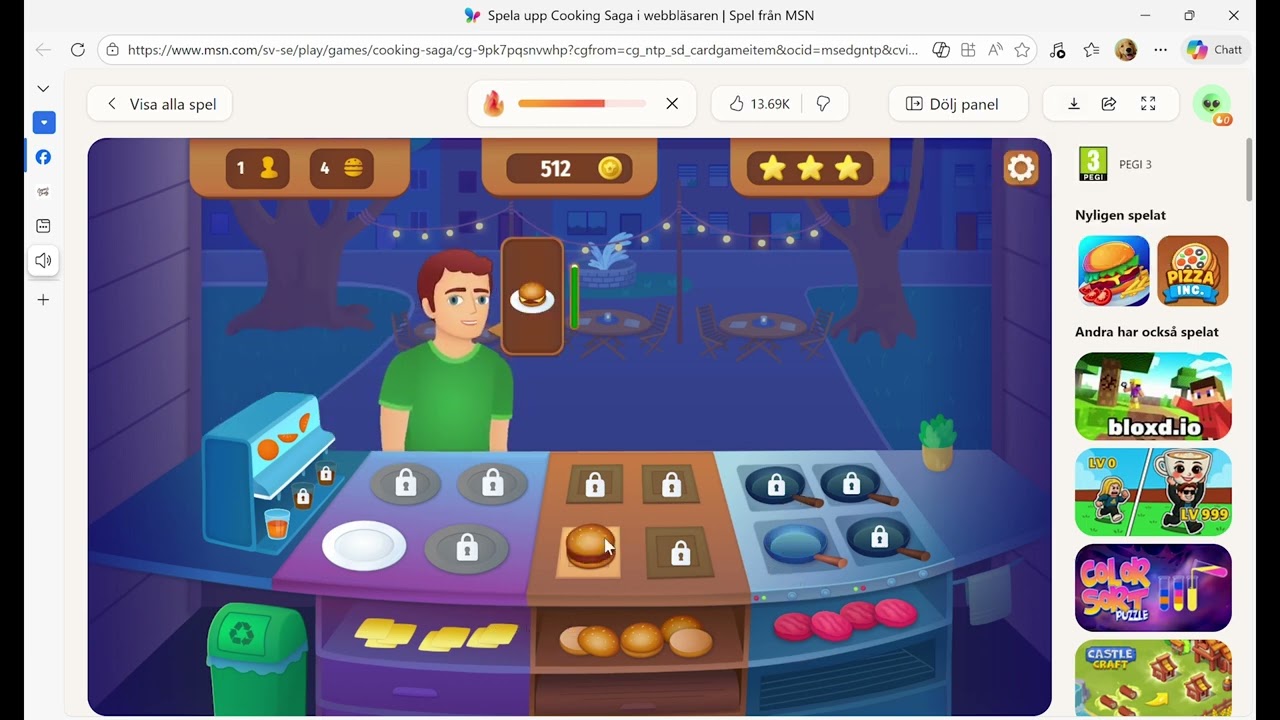Screen dimensions: 1280x720
Task: Click the flame streak icon
Action: (x=494, y=104)
